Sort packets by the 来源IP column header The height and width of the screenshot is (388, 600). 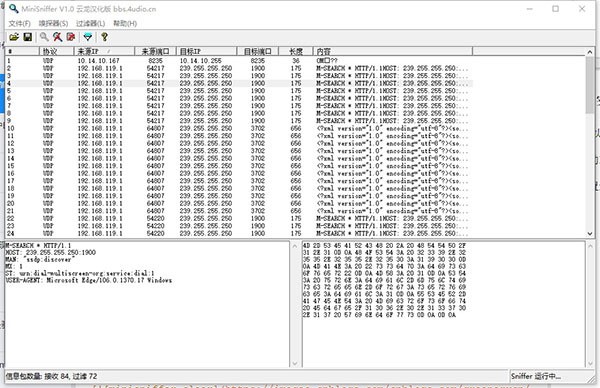(x=104, y=51)
